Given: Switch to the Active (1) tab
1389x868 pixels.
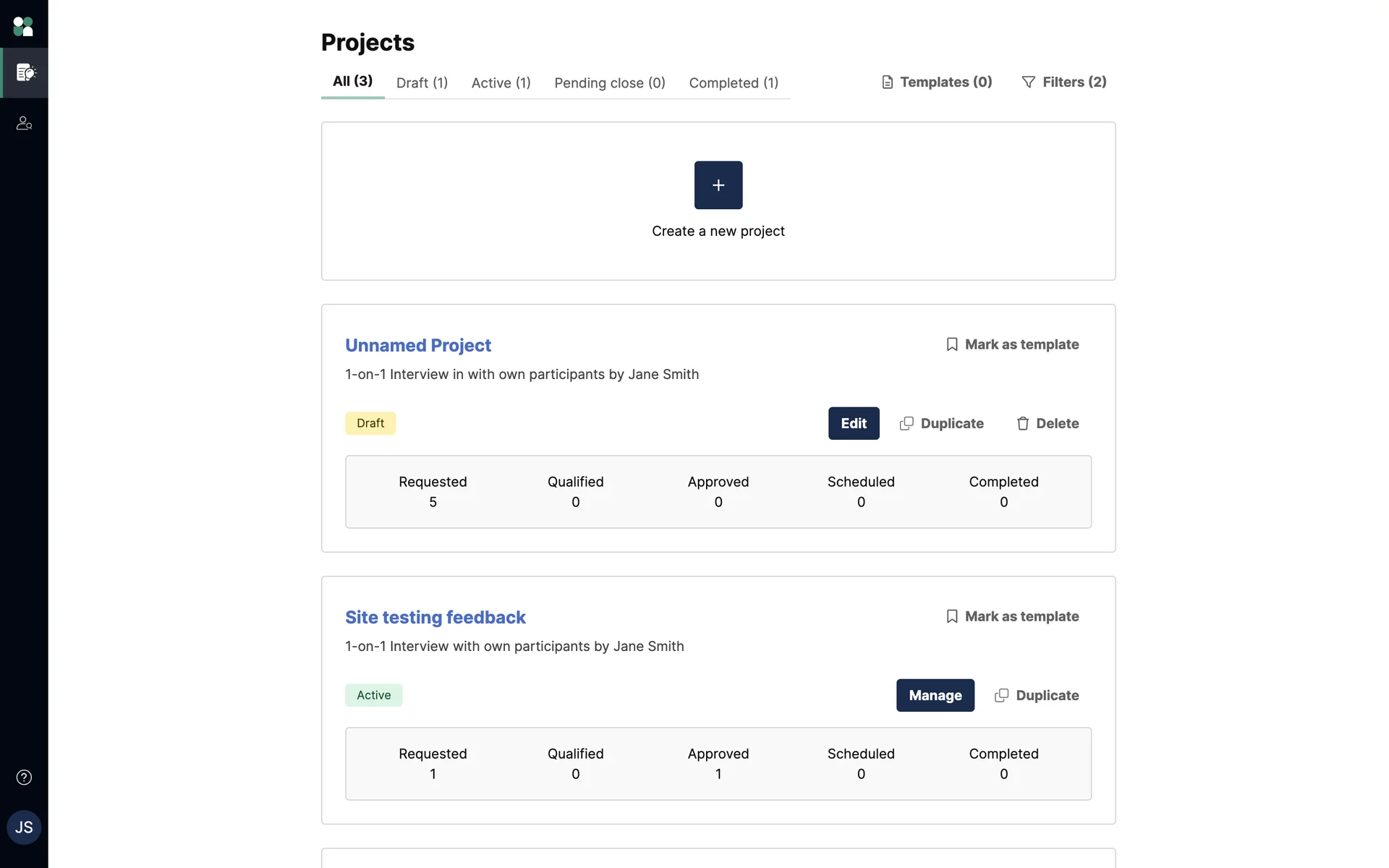Looking at the screenshot, I should coord(501,82).
